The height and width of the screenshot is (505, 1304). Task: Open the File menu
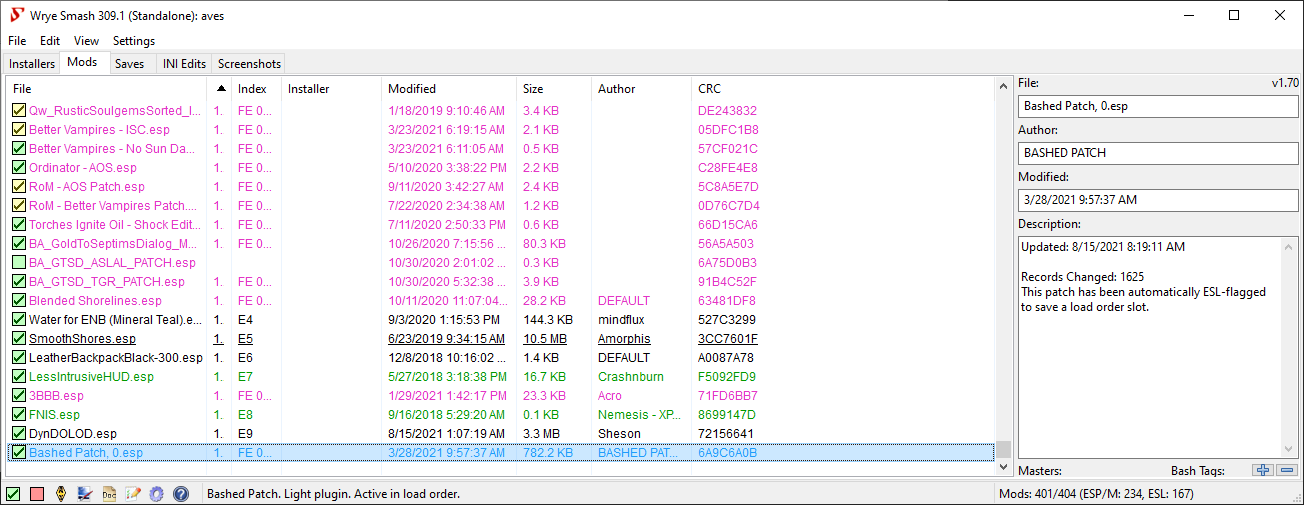click(17, 41)
